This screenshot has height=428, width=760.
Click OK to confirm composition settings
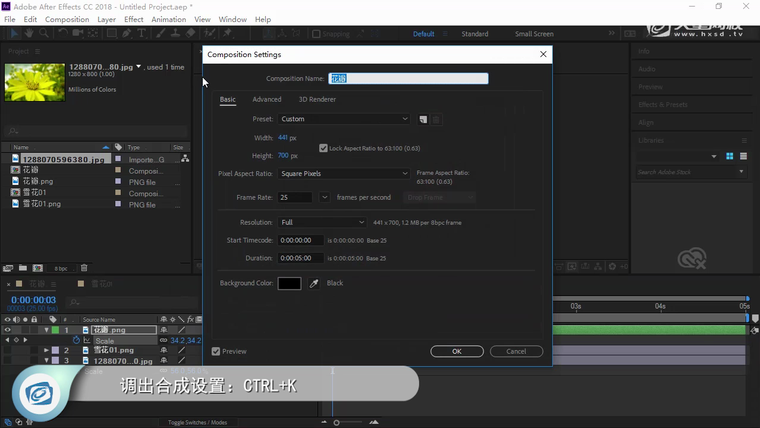tap(456, 351)
